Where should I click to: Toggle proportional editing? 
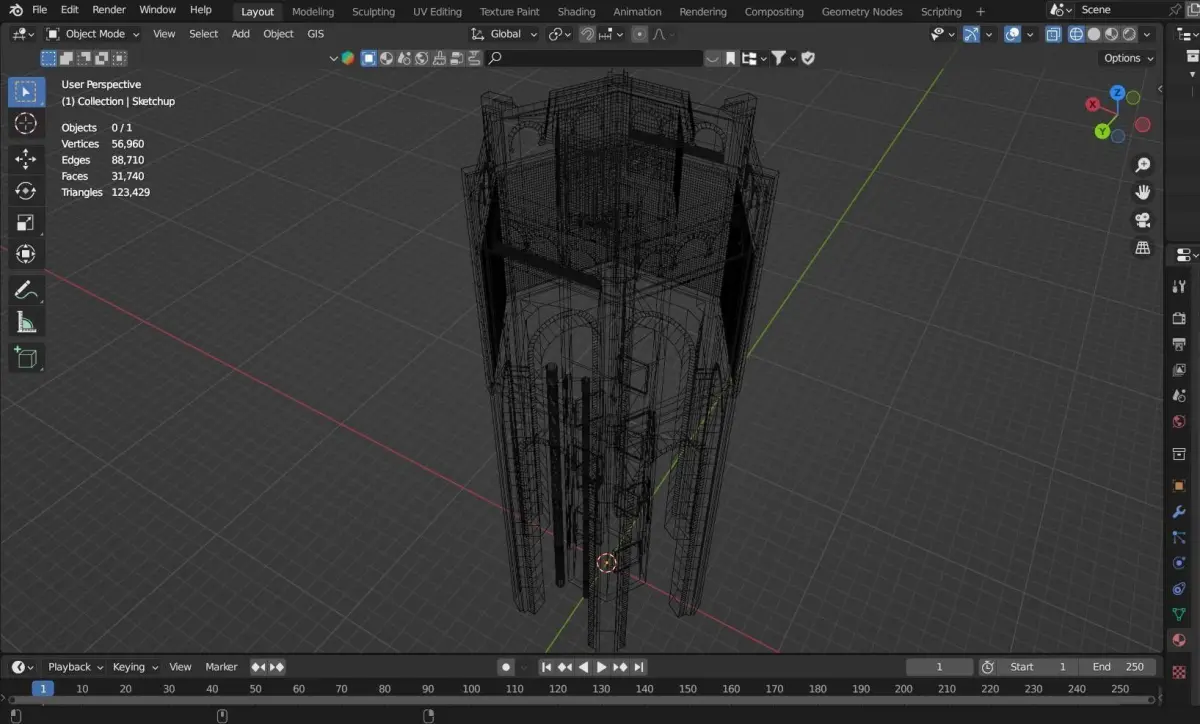(x=640, y=34)
